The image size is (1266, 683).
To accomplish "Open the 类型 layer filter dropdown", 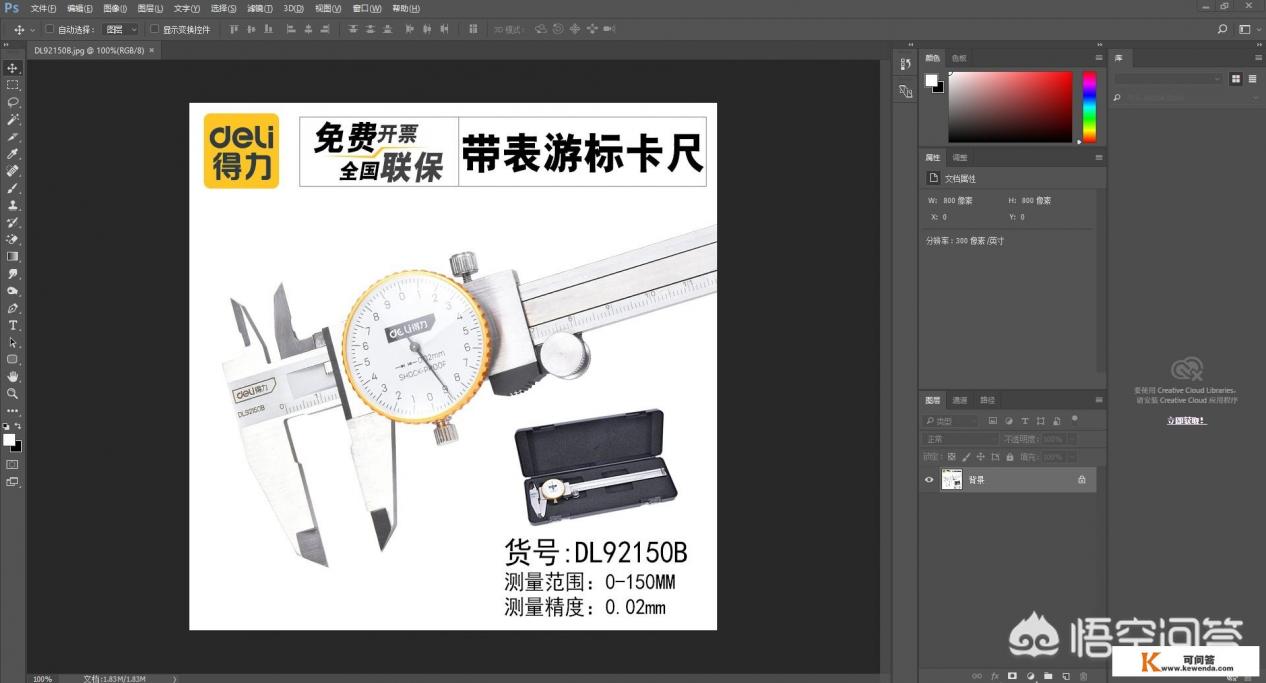I will (x=951, y=422).
